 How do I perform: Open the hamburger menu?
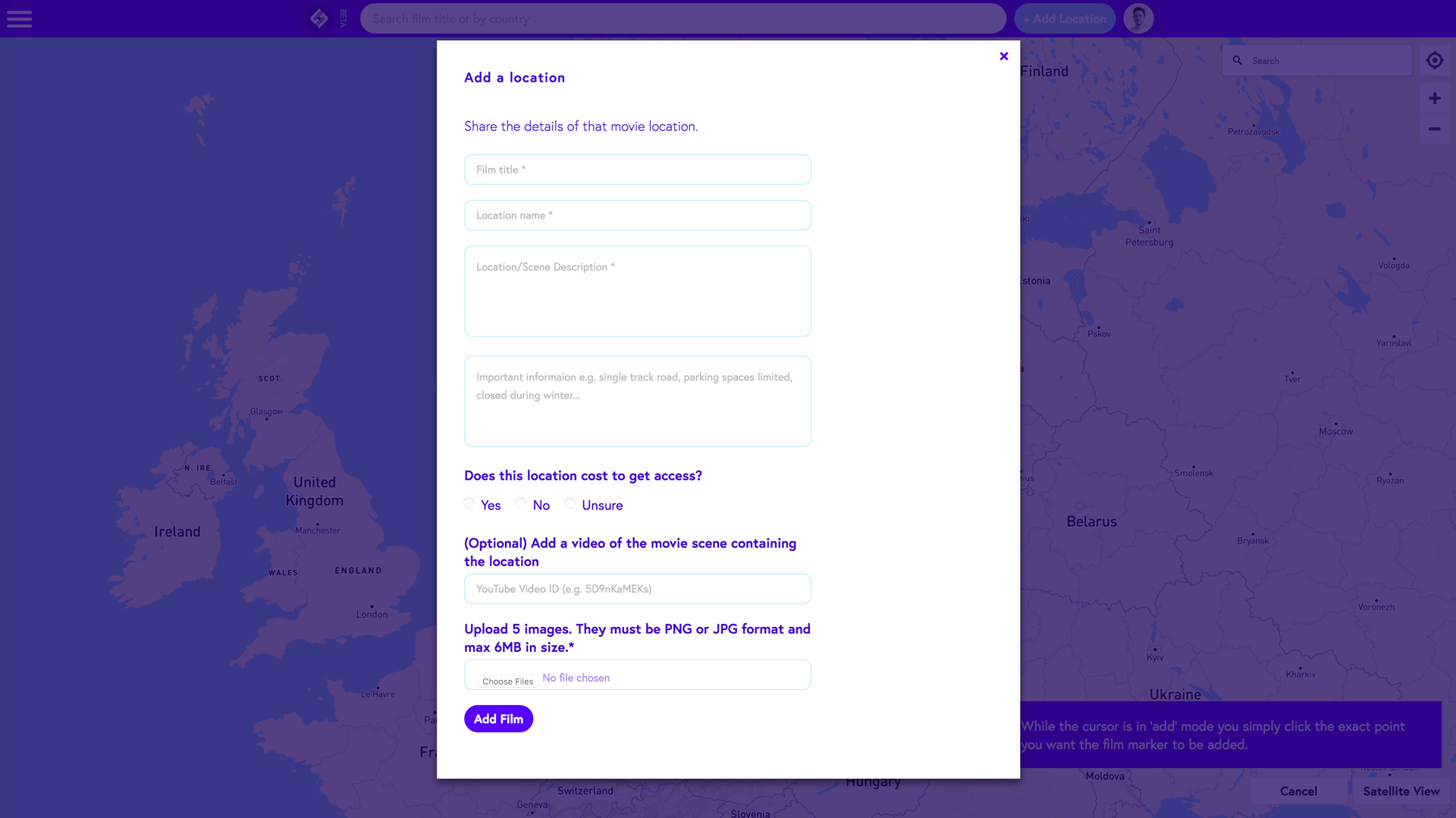point(20,19)
